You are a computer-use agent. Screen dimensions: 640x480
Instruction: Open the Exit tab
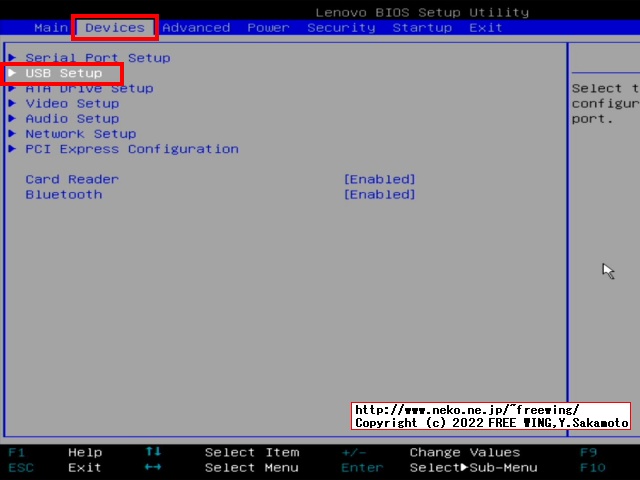pos(486,28)
